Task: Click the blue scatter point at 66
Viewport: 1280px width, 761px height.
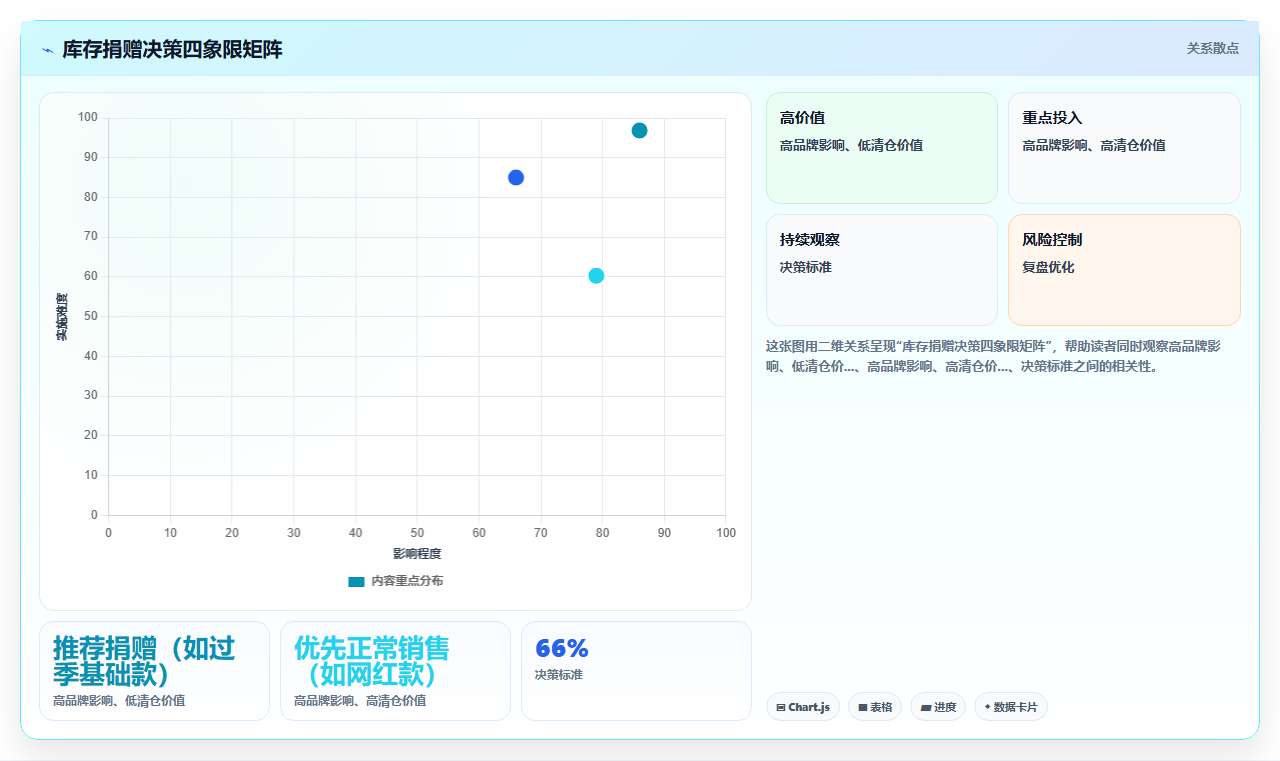Action: point(516,177)
